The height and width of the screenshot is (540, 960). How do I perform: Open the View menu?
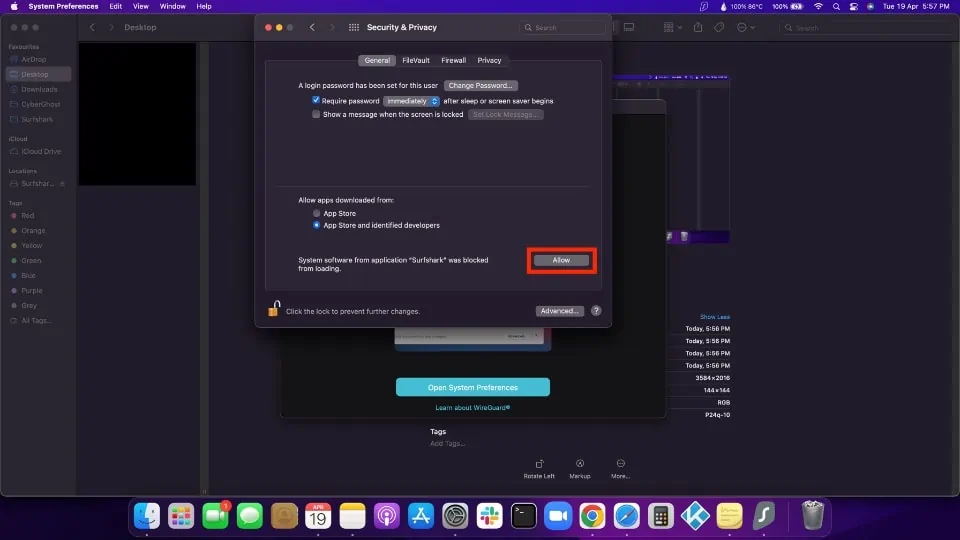pos(141,6)
